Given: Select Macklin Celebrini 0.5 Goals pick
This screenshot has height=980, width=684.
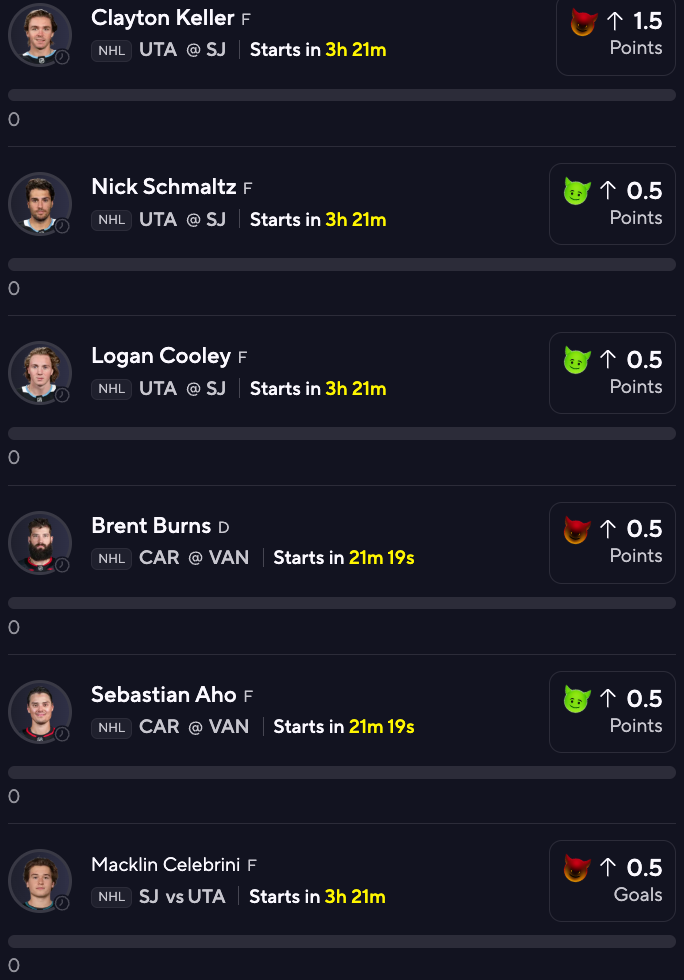Looking at the screenshot, I should click(611, 881).
